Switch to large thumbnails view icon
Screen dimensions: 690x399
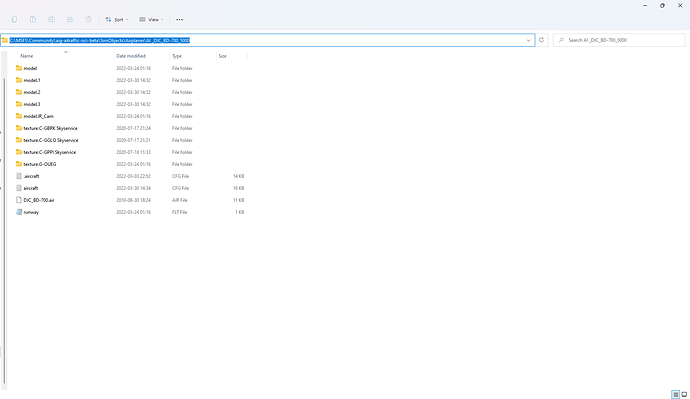click(x=684, y=394)
